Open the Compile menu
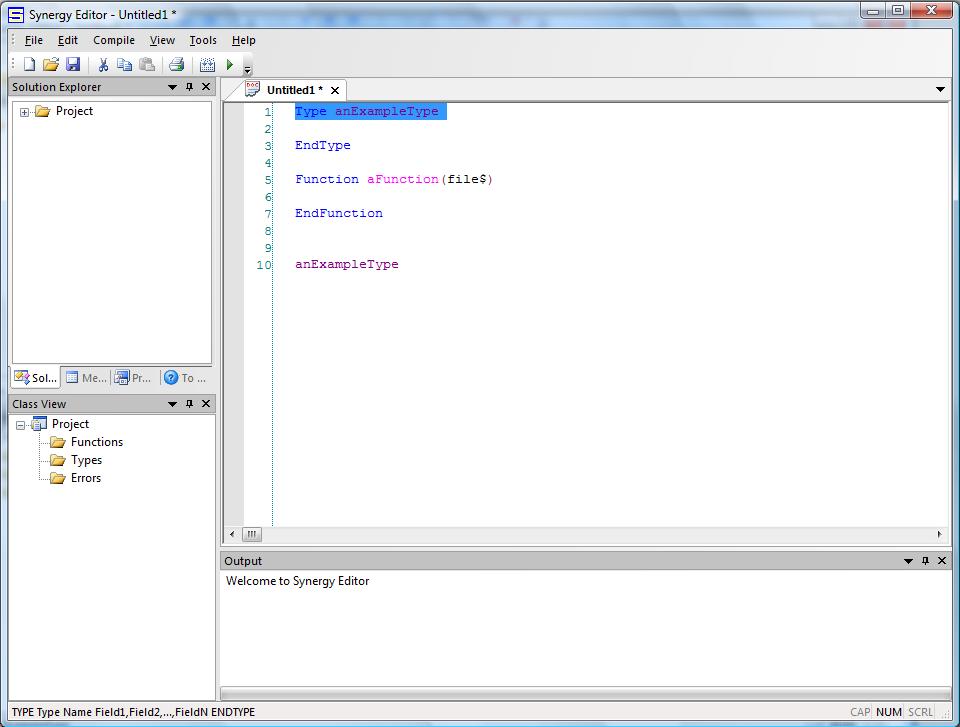The image size is (960, 727). coord(114,40)
